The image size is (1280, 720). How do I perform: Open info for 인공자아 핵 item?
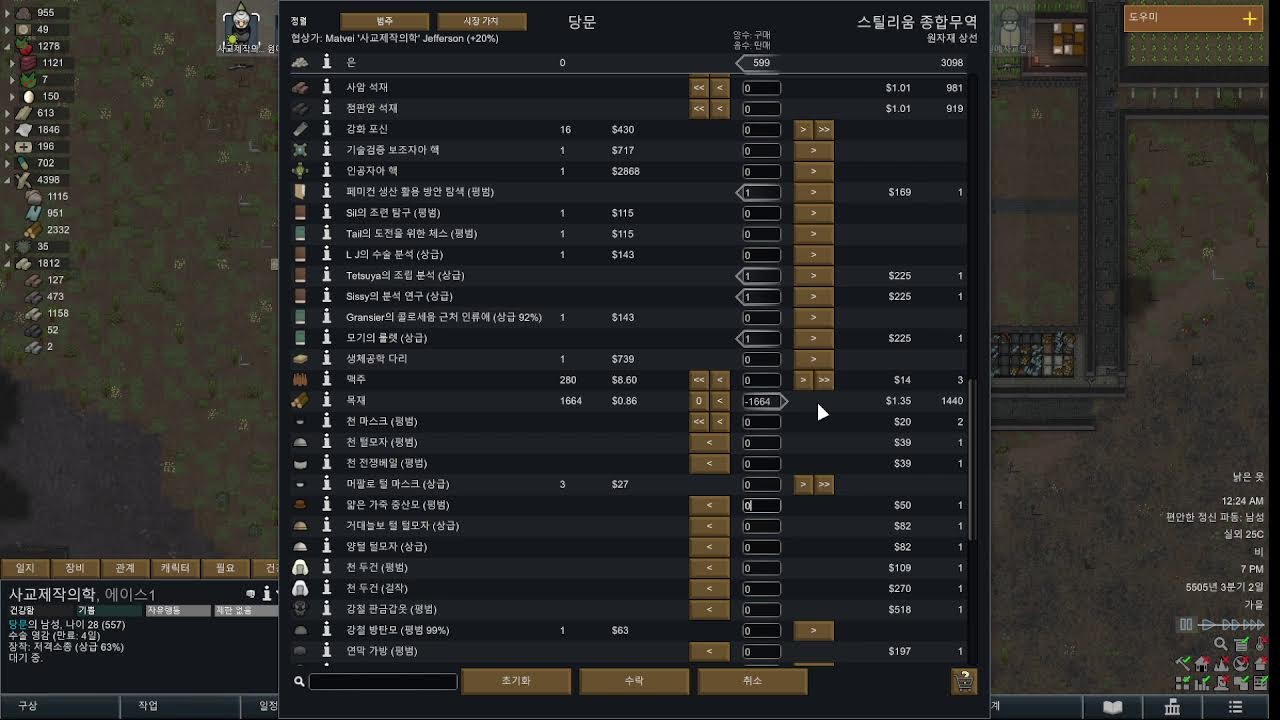coord(326,171)
